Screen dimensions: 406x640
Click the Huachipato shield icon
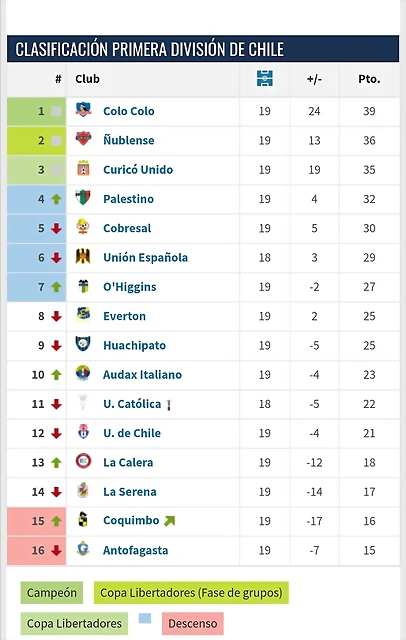[x=83, y=344]
